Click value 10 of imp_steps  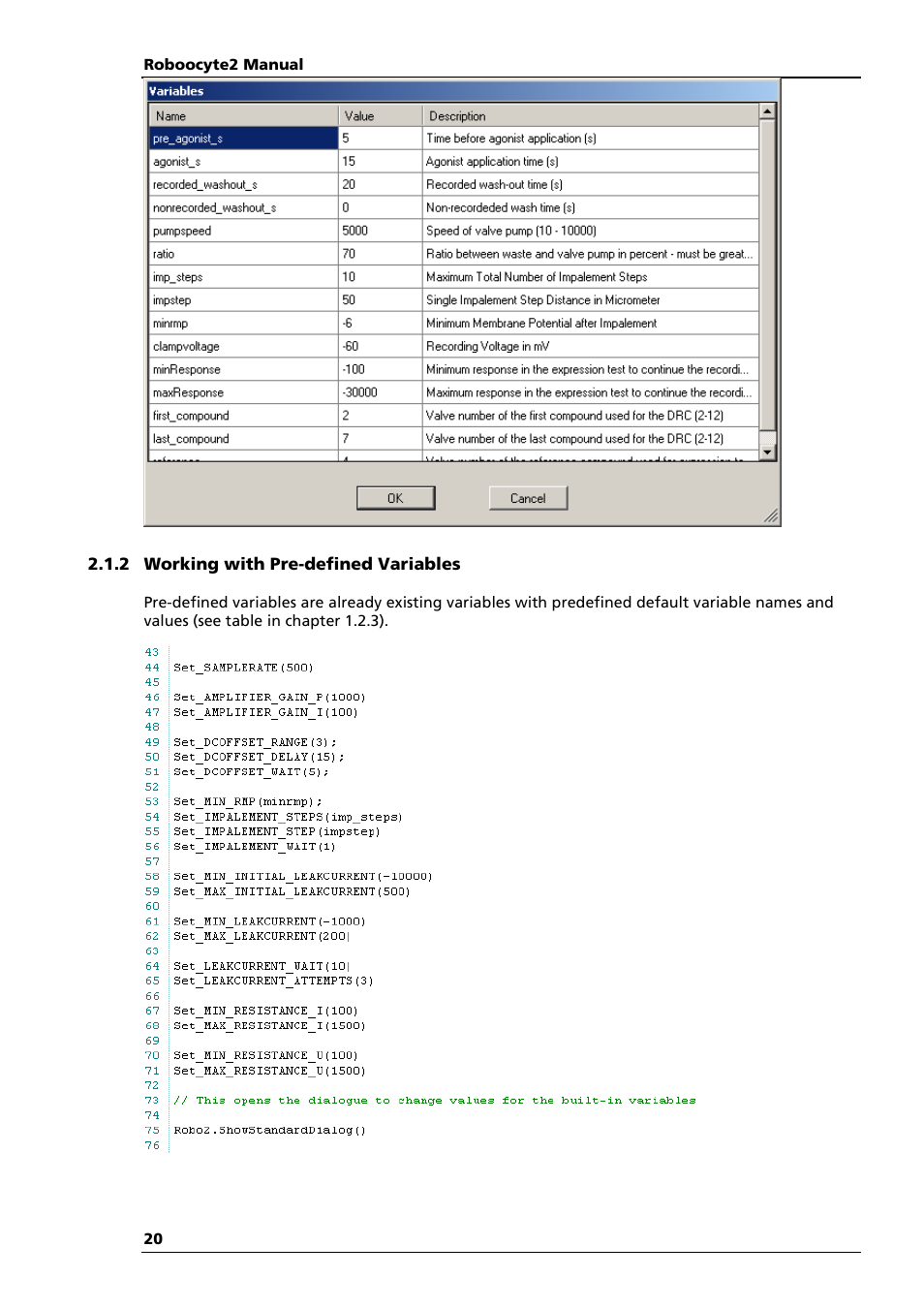349,277
